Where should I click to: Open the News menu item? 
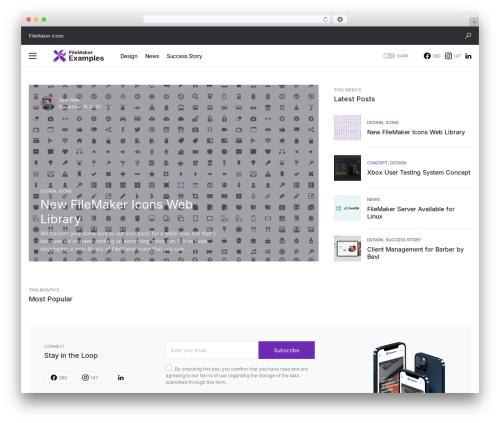coord(152,56)
